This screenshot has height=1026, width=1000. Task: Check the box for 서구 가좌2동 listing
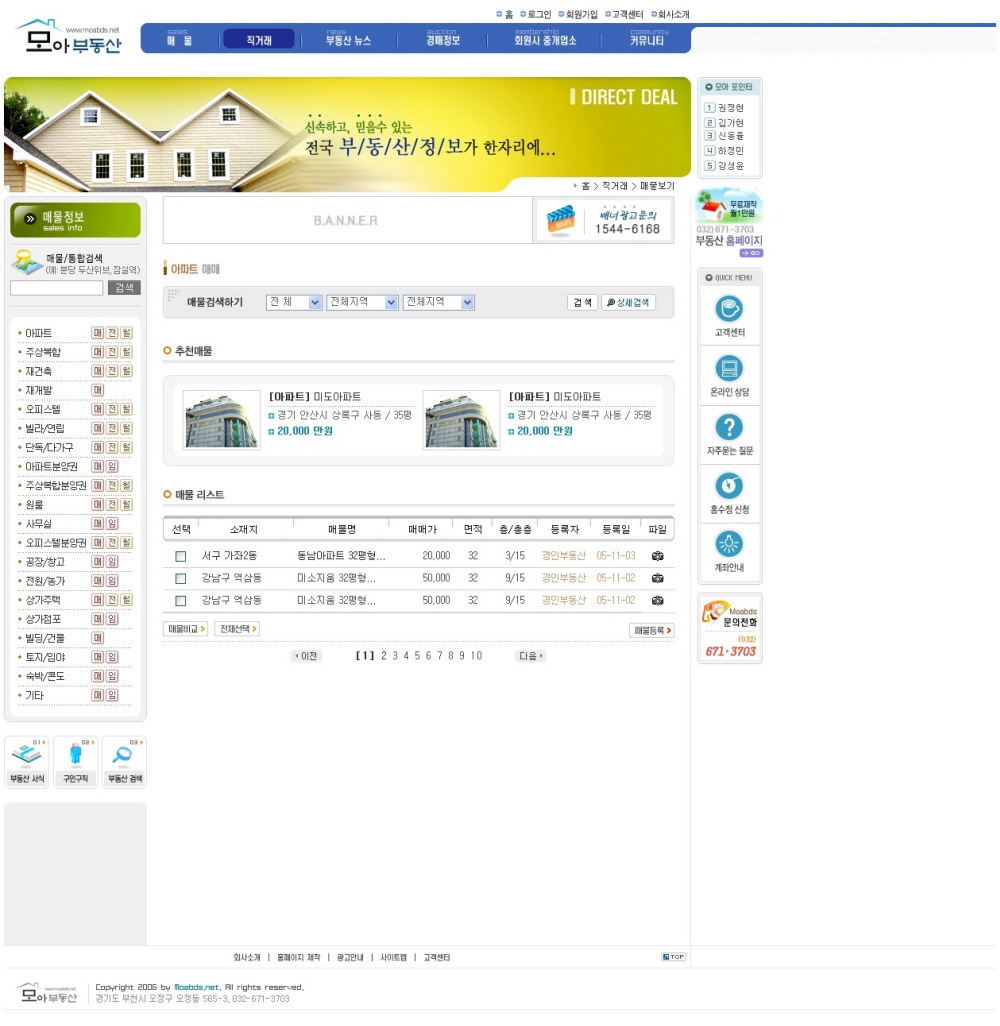tap(181, 556)
